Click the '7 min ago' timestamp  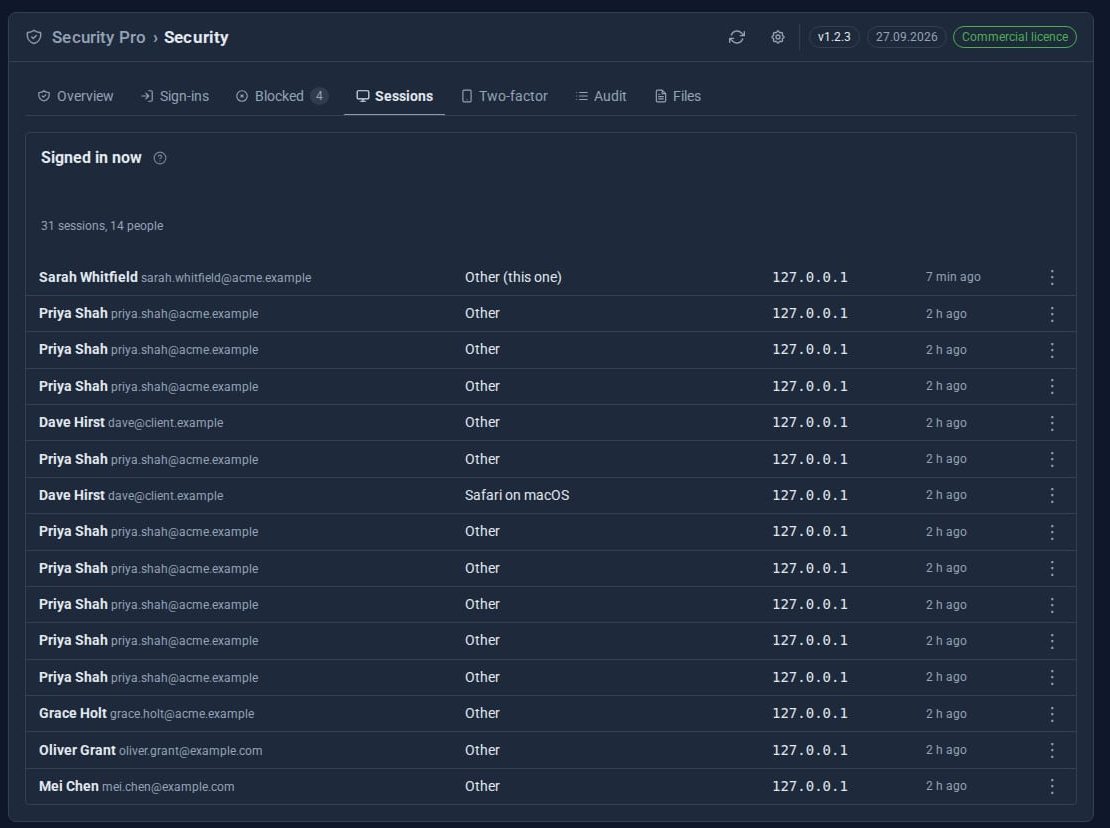click(953, 277)
